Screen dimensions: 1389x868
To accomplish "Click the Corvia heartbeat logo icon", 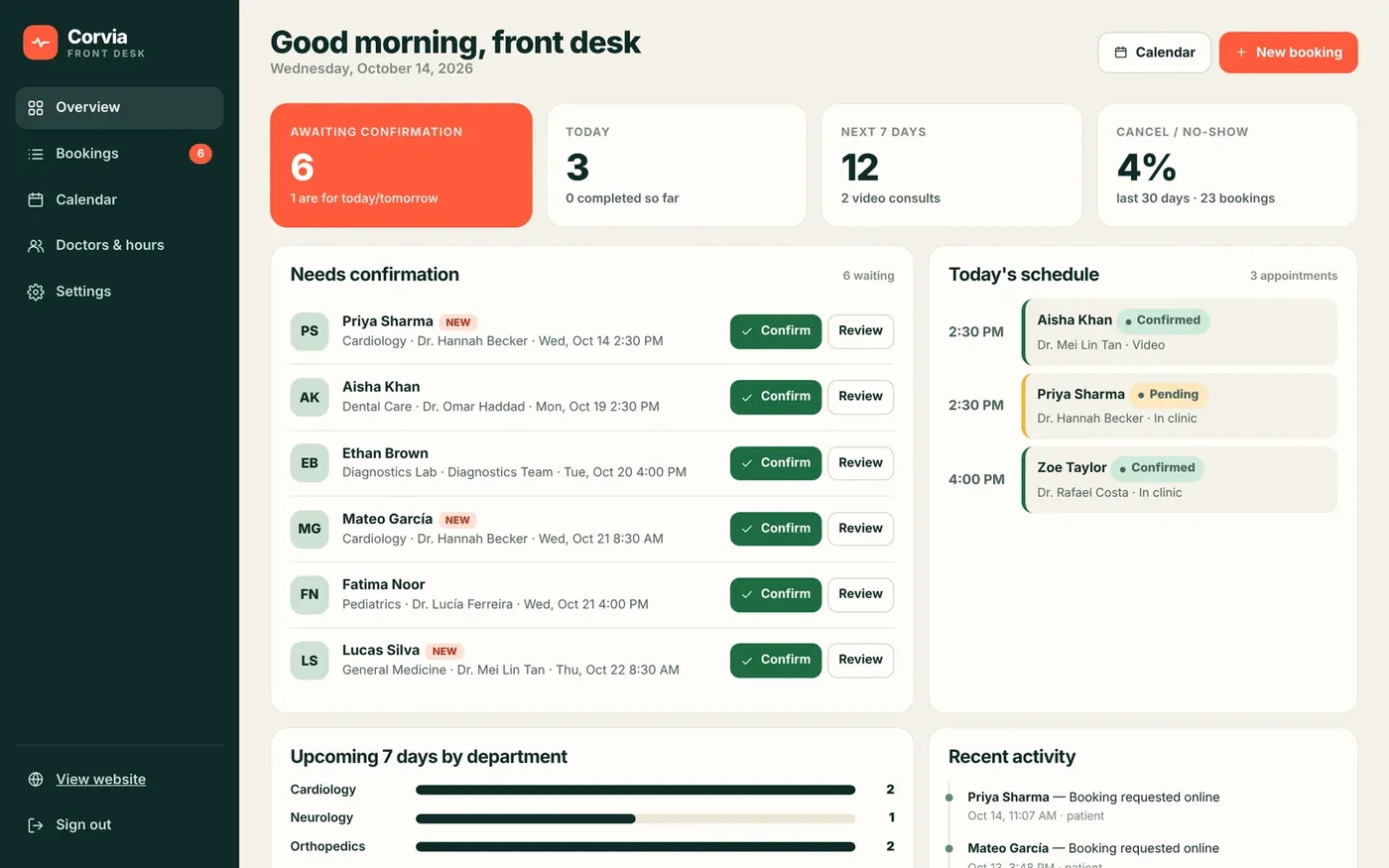I will click(41, 43).
